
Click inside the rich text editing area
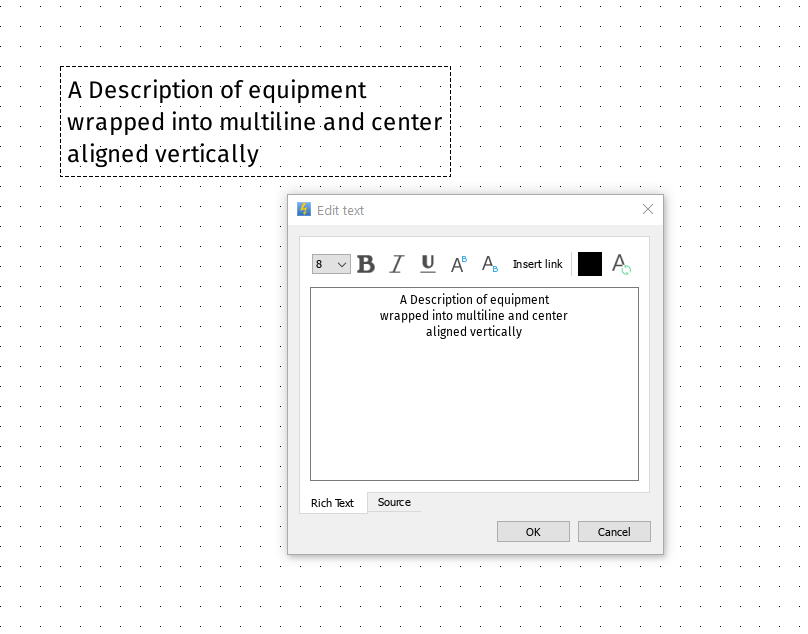click(x=474, y=410)
